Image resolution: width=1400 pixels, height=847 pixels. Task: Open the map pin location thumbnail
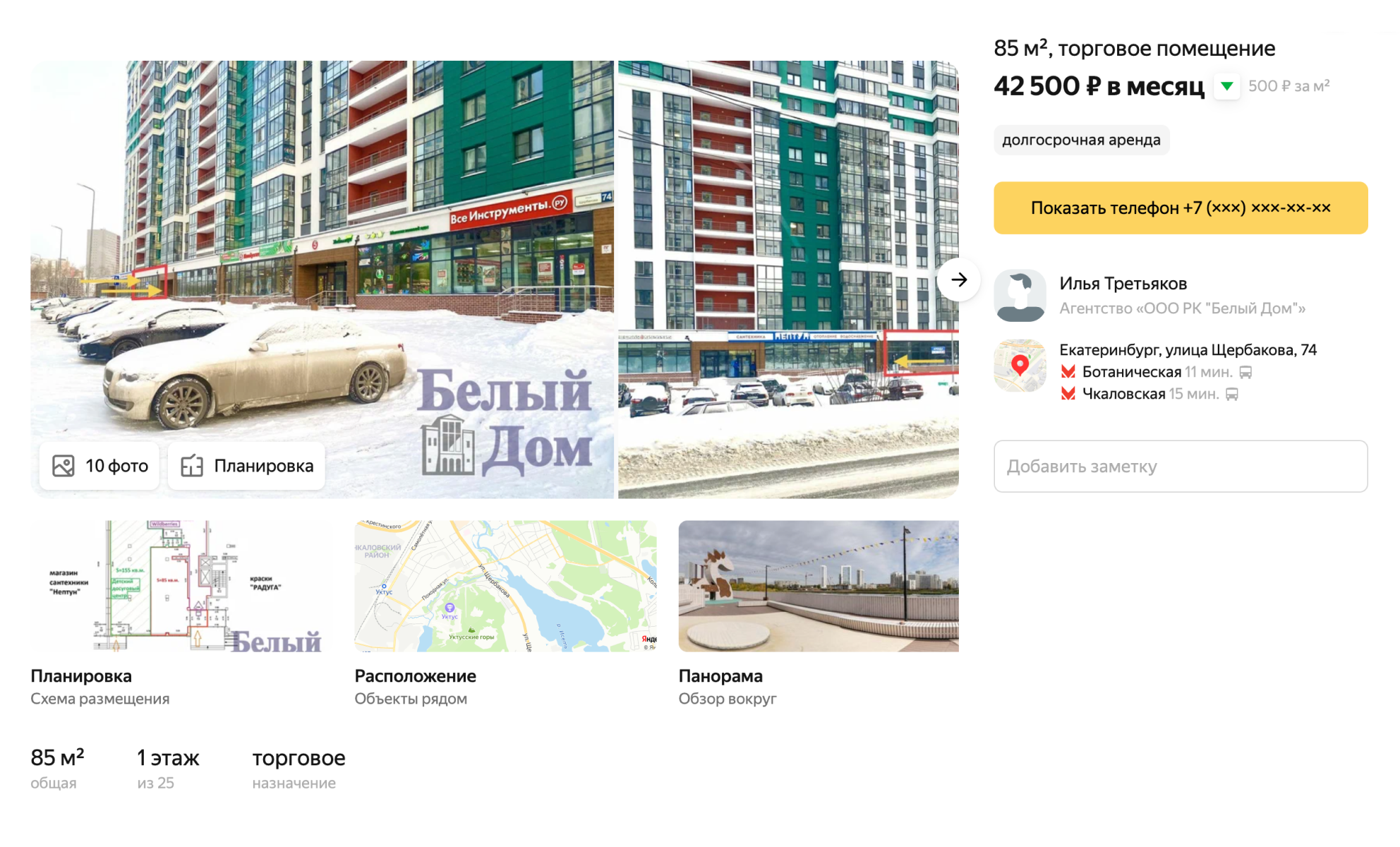tap(1020, 366)
